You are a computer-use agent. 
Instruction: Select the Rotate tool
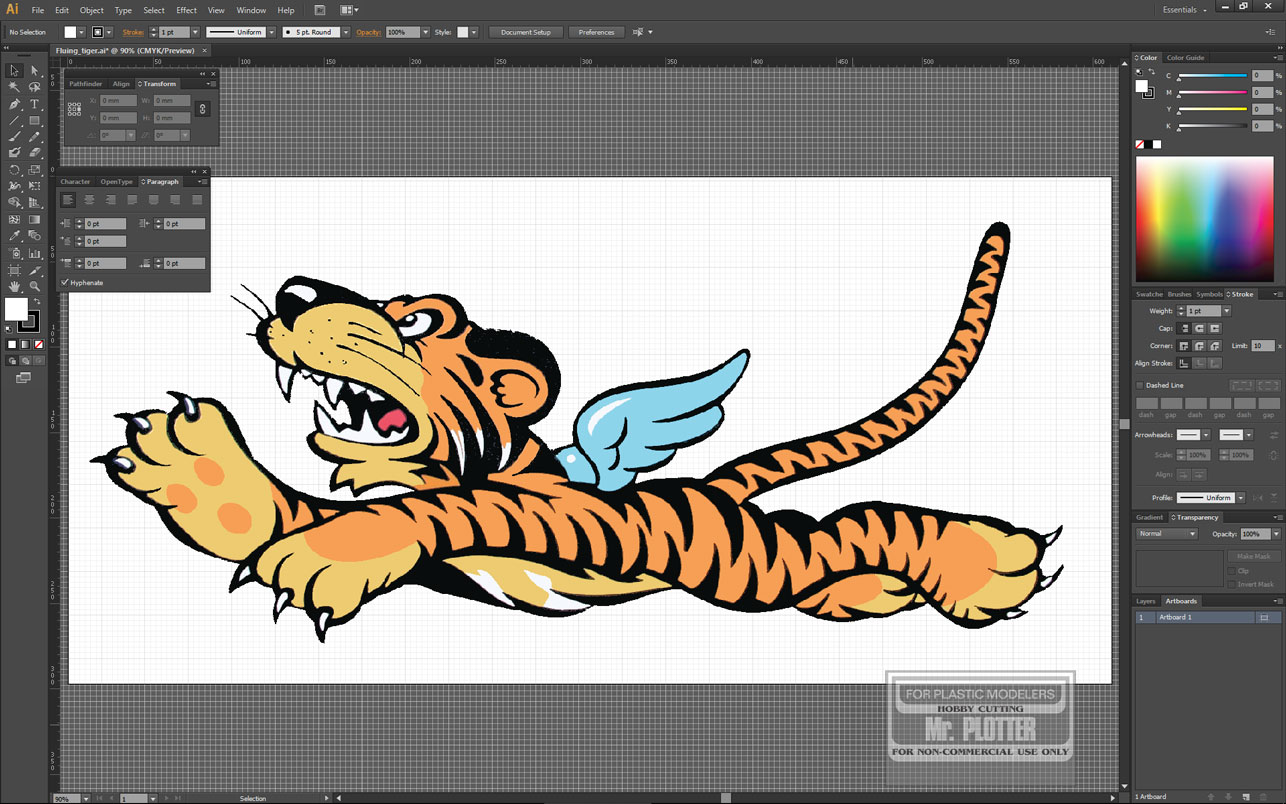pyautogui.click(x=14, y=170)
